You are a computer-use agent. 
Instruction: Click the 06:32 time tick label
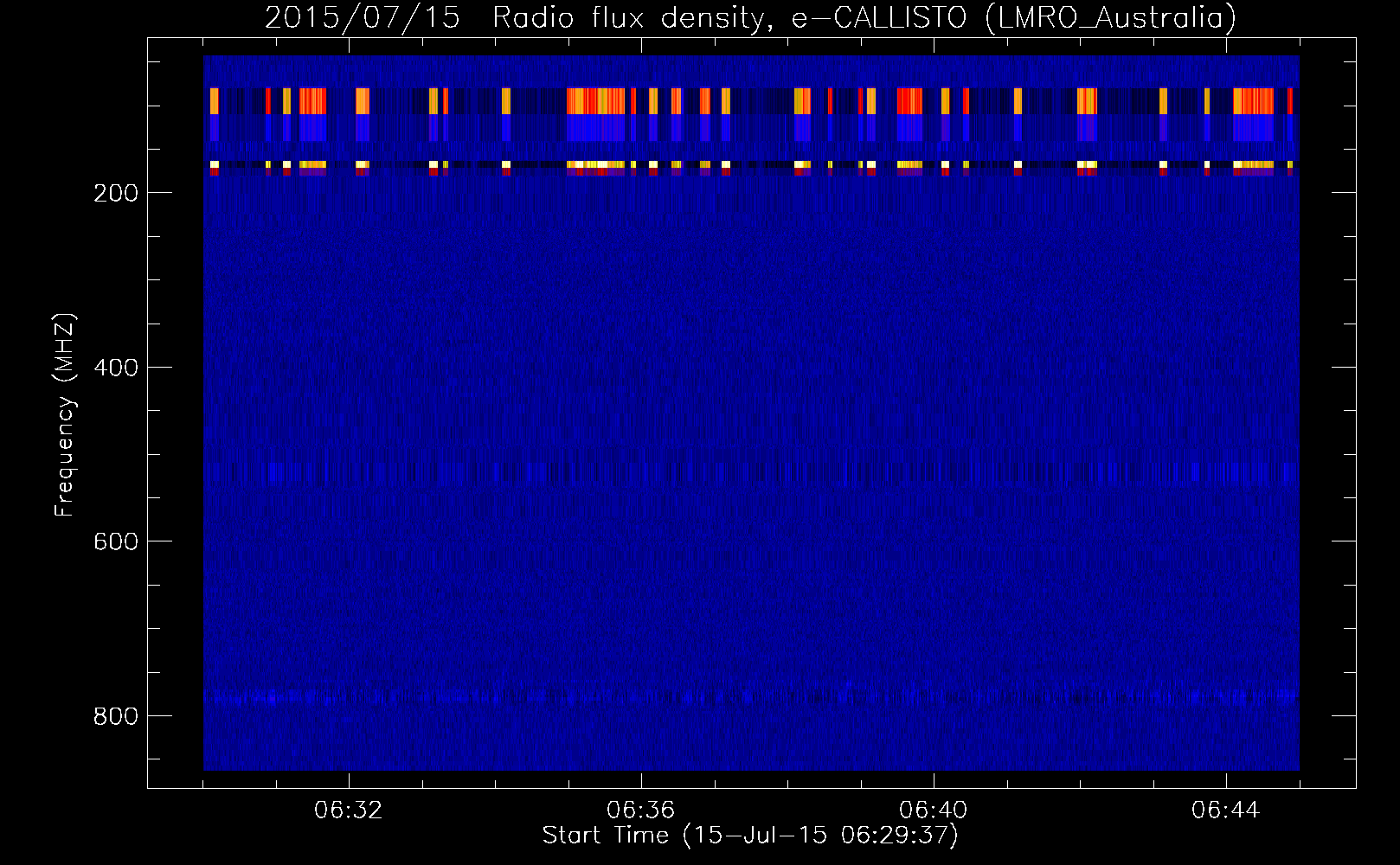[x=349, y=811]
